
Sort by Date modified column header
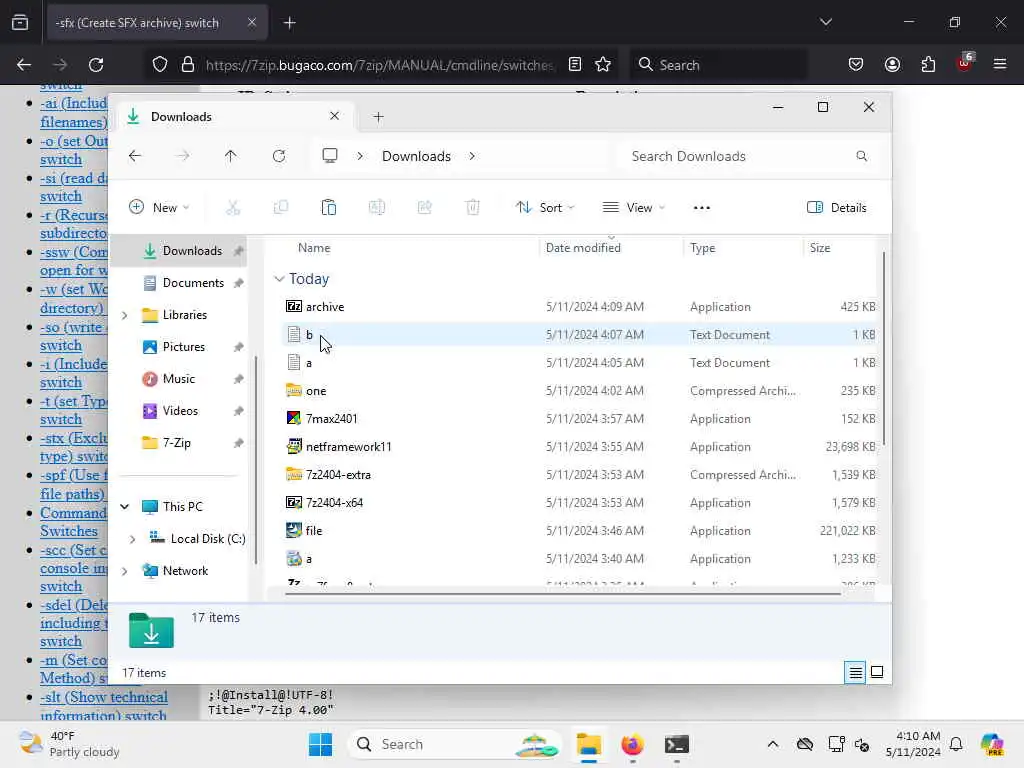pos(583,248)
